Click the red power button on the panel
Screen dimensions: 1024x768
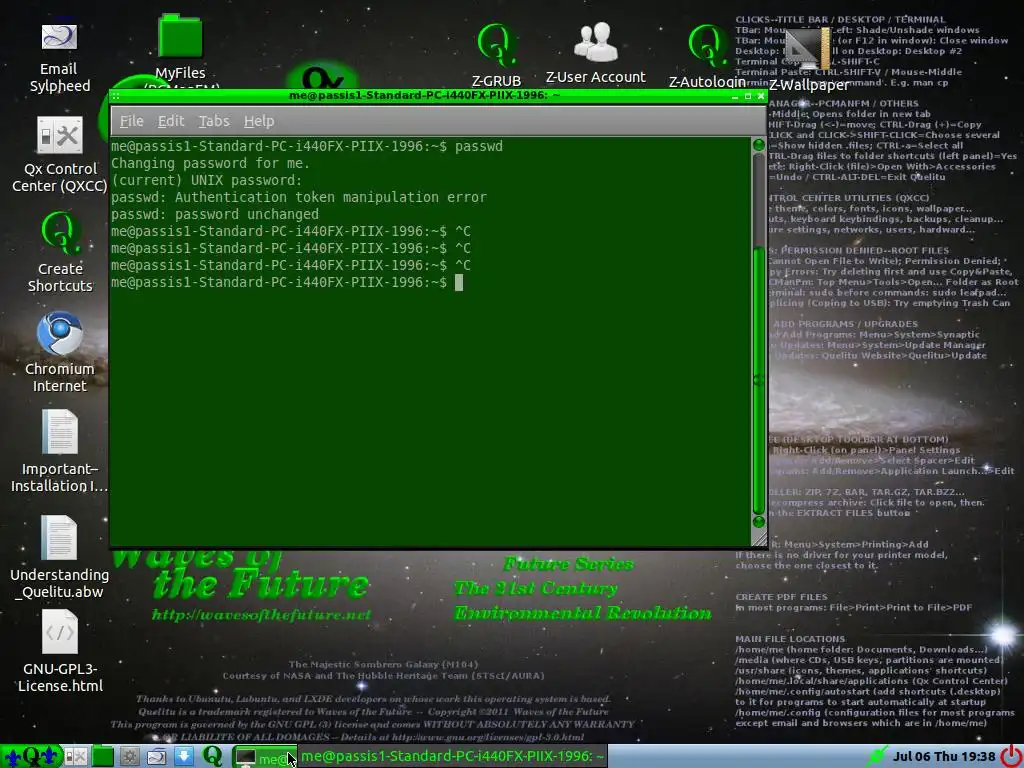(1012, 756)
